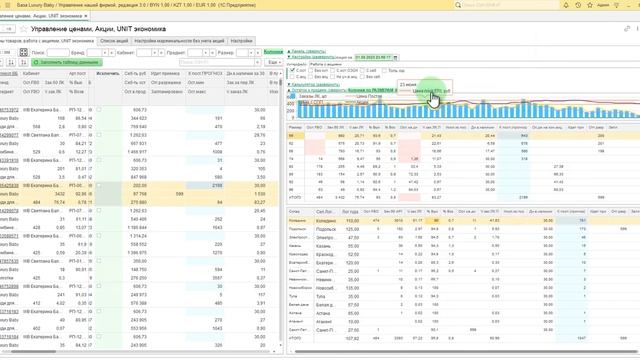Clear the Кабинет filter button
Screen dimensions: 640x360
(162, 53)
